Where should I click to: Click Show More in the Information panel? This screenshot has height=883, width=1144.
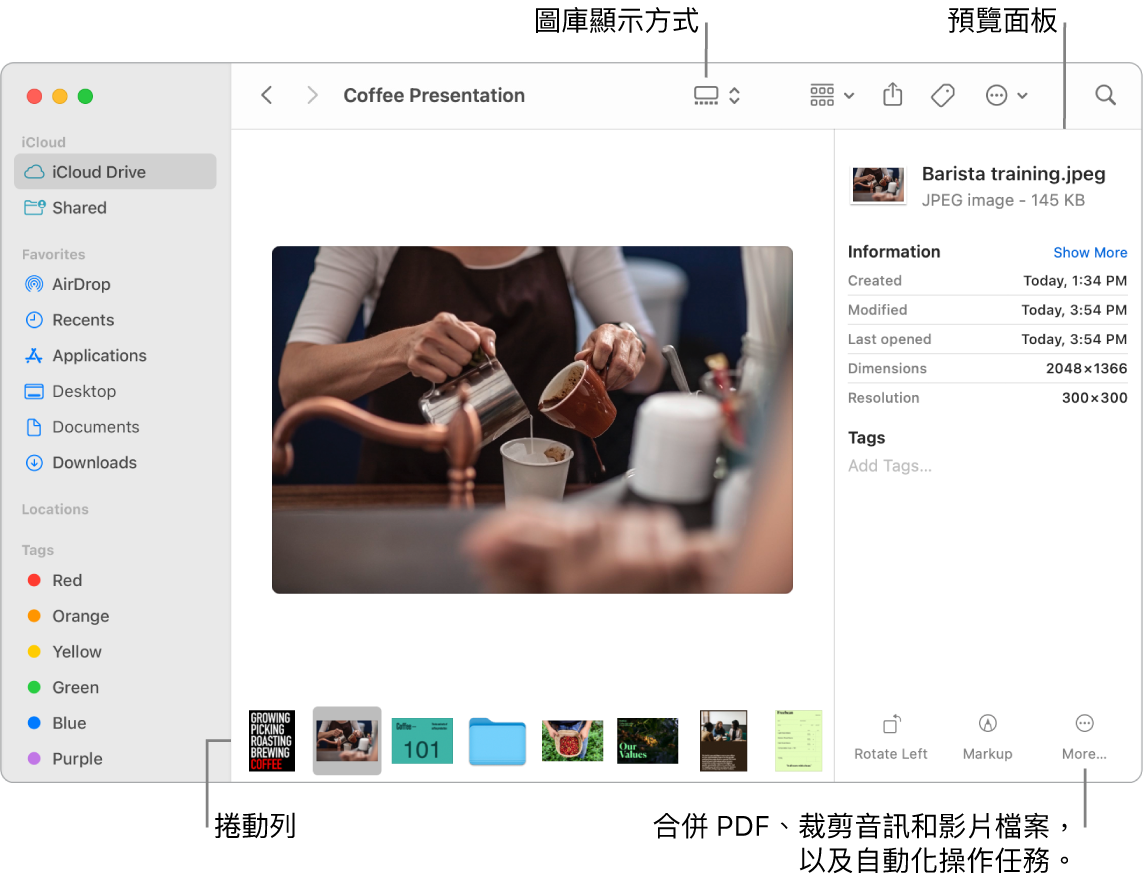tap(1090, 252)
